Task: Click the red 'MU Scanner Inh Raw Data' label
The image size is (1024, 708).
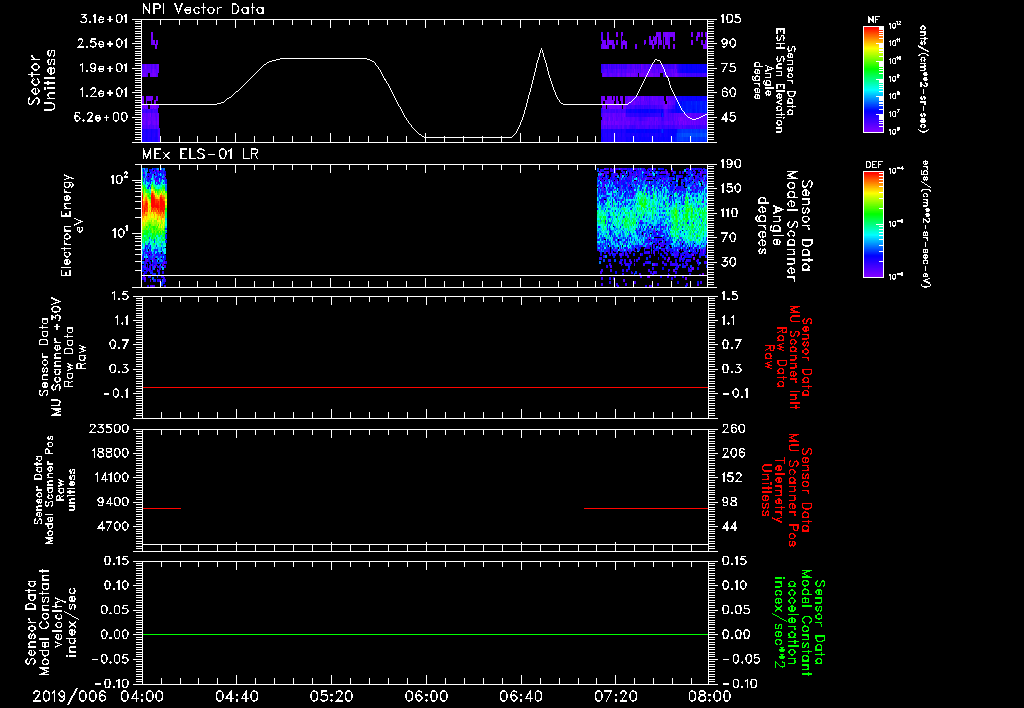Action: point(788,357)
